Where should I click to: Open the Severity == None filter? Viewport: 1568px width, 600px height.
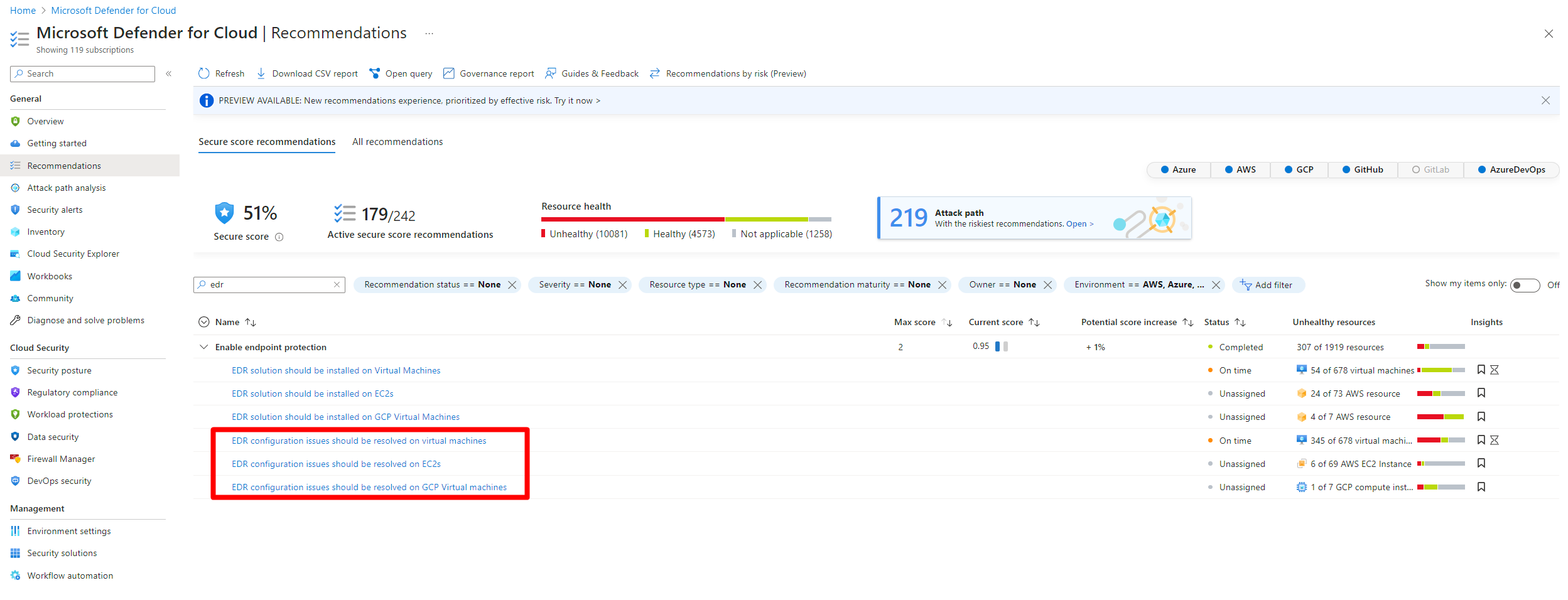click(575, 285)
